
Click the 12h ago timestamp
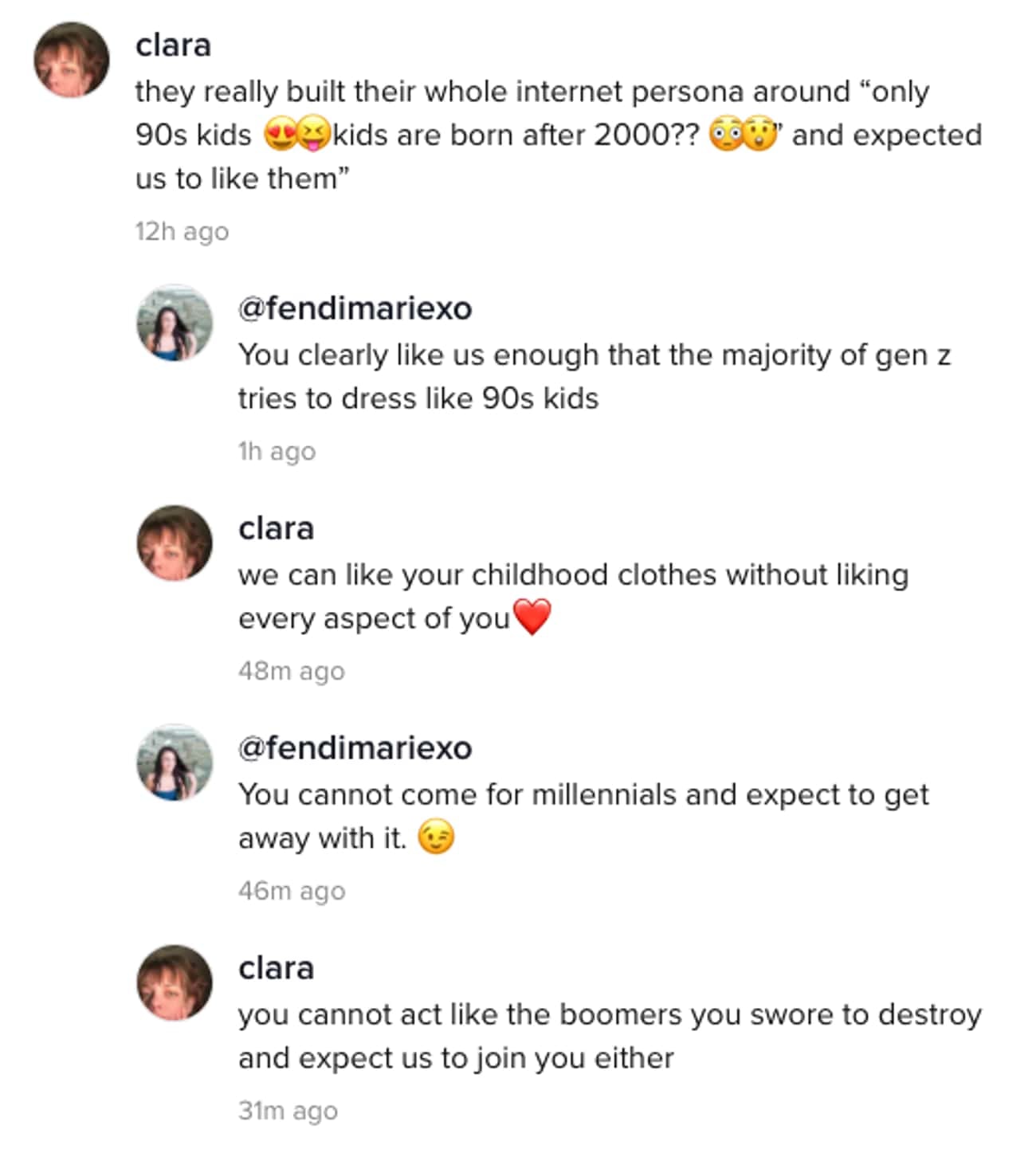point(181,231)
